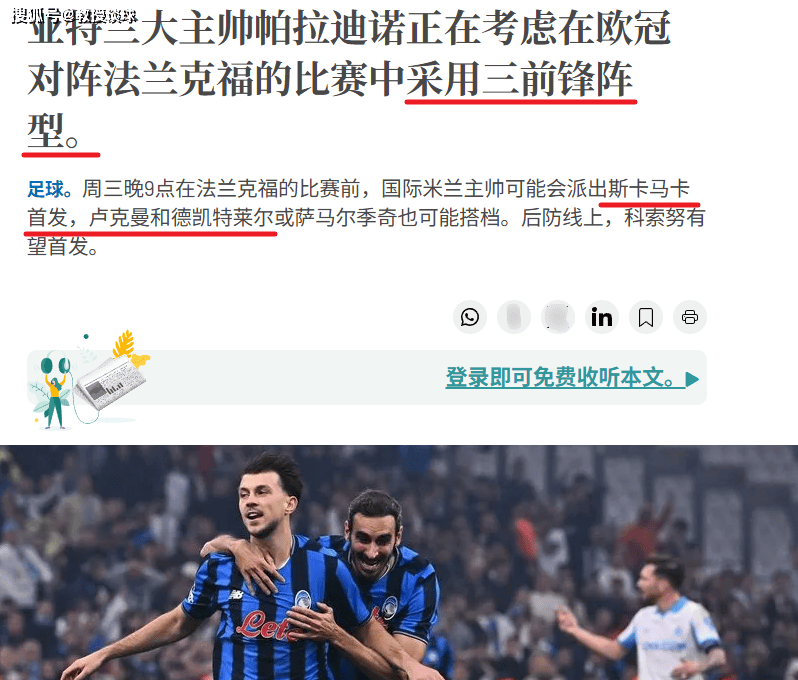This screenshot has height=680, width=798.
Task: Click the yellow pointing hand illustration
Action: (140, 359)
